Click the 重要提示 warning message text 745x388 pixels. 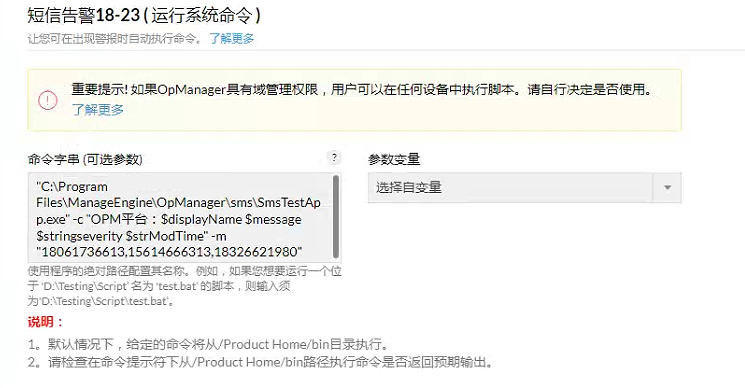[363, 89]
